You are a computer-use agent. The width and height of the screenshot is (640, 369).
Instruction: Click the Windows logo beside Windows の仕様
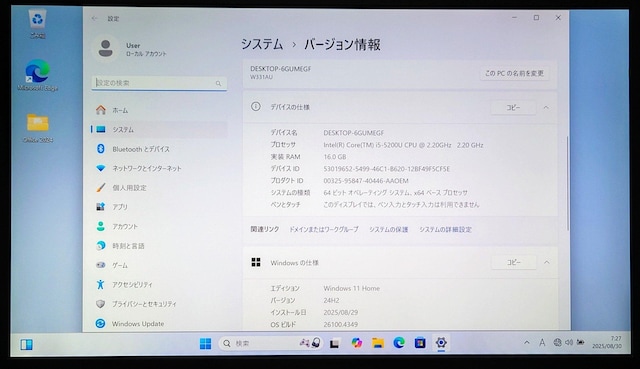coord(256,262)
